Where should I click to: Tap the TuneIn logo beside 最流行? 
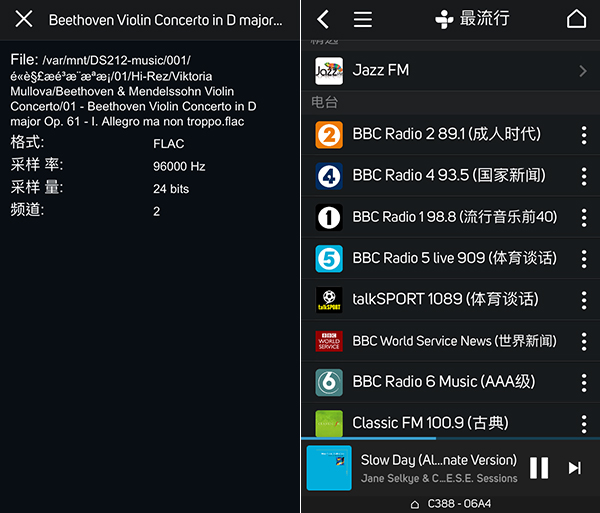coord(444,19)
